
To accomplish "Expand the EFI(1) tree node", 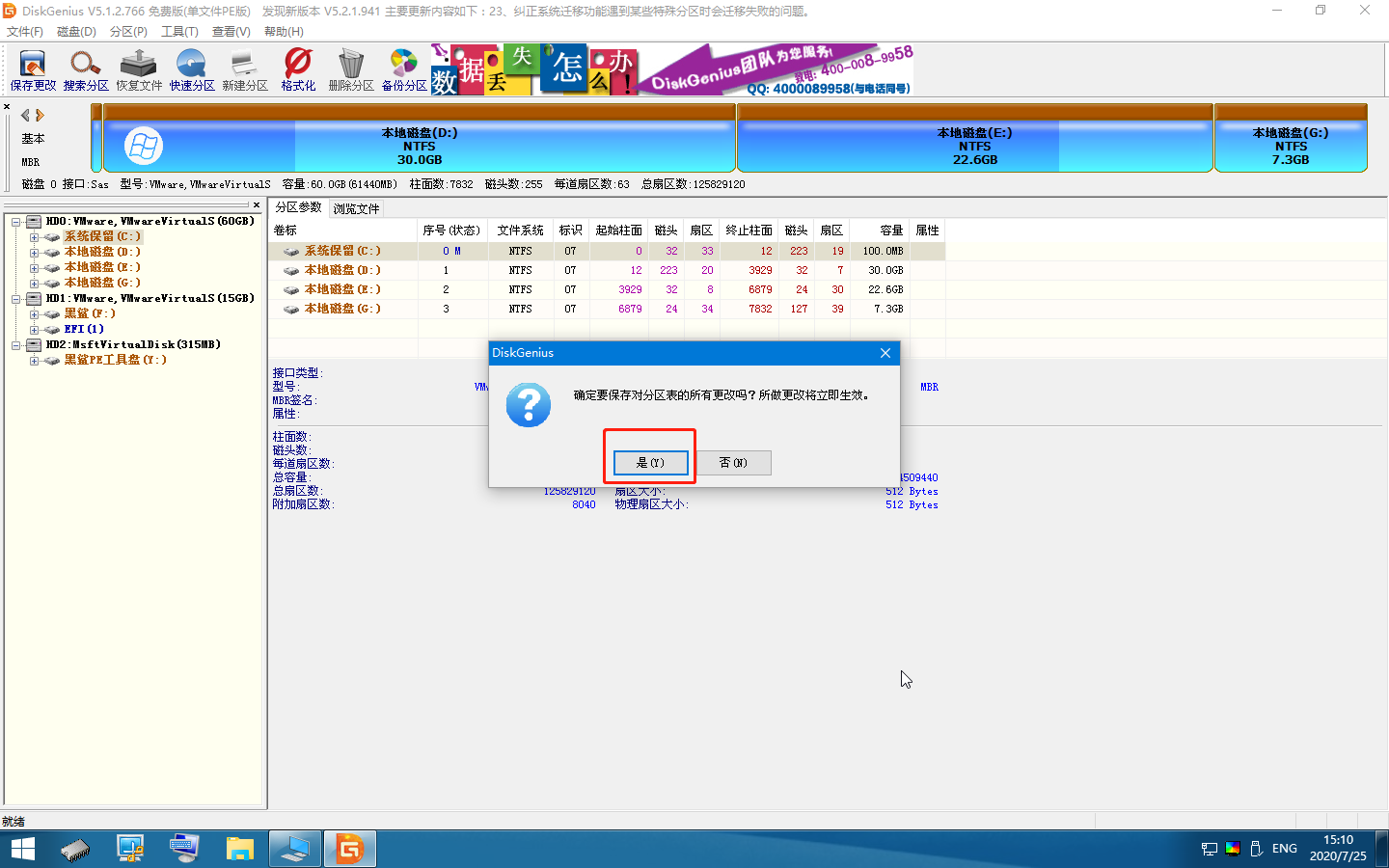I will click(x=35, y=330).
